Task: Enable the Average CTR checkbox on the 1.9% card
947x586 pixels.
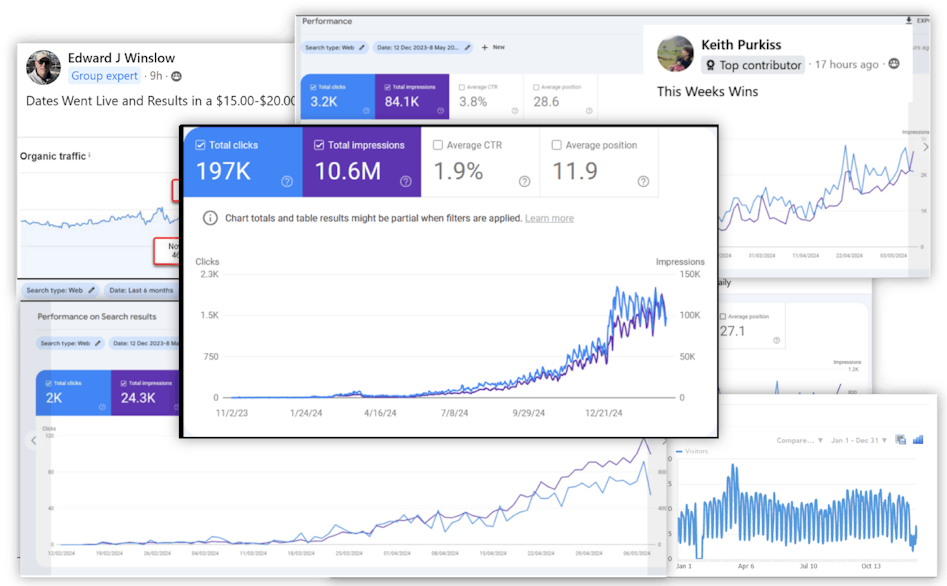Action: tap(438, 145)
